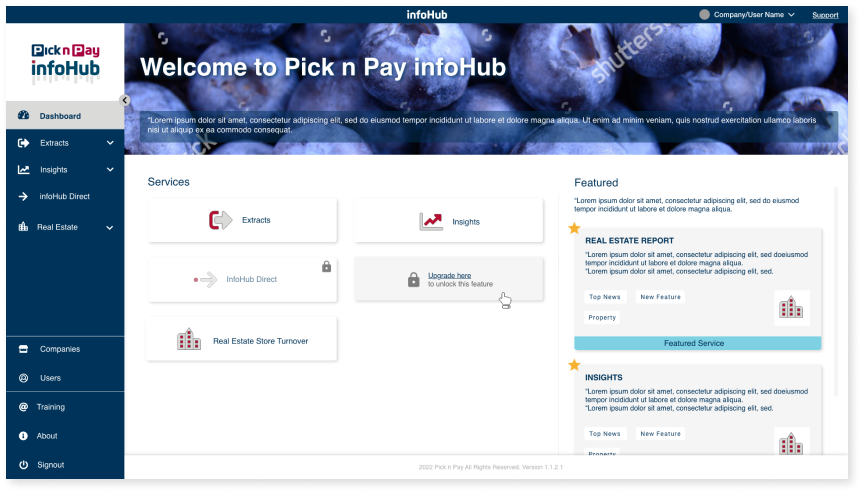The image size is (862, 493).
Task: Open infoHub Direct from sidebar menu
Action: (65, 196)
